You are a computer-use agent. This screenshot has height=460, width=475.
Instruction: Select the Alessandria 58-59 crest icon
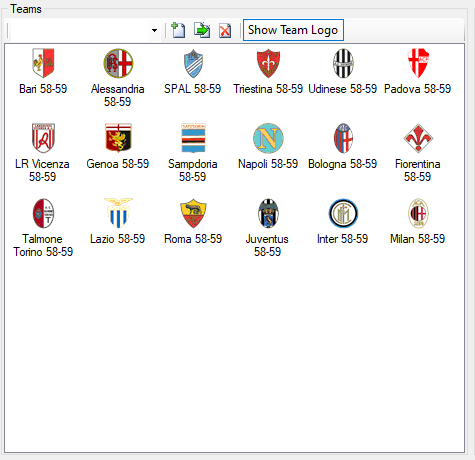pos(118,63)
